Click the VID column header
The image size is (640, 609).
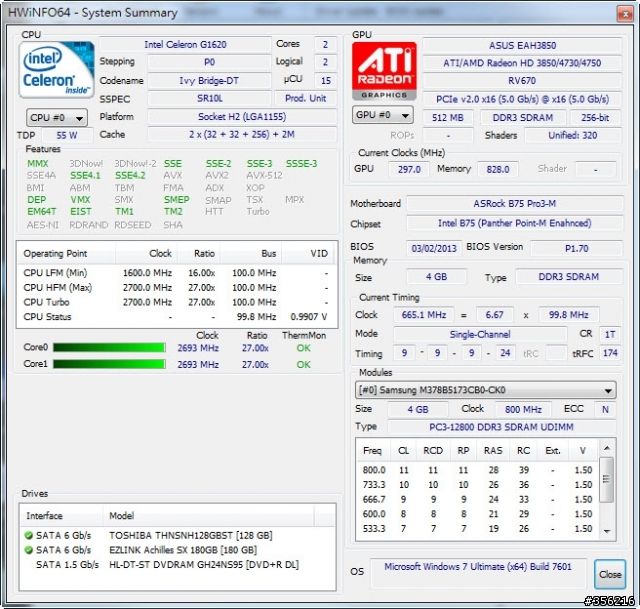(x=307, y=253)
